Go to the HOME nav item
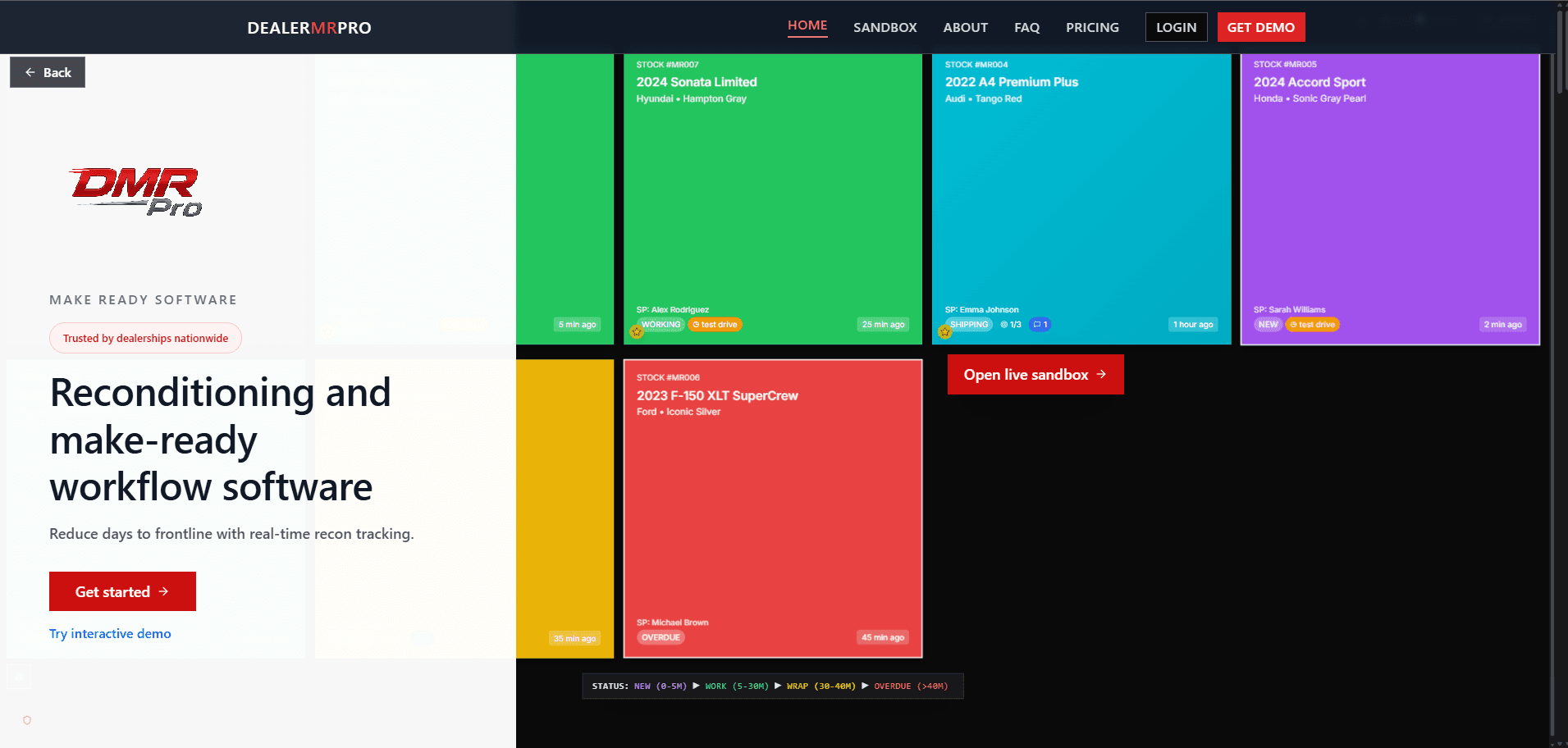Viewport: 1568px width, 748px height. click(807, 25)
